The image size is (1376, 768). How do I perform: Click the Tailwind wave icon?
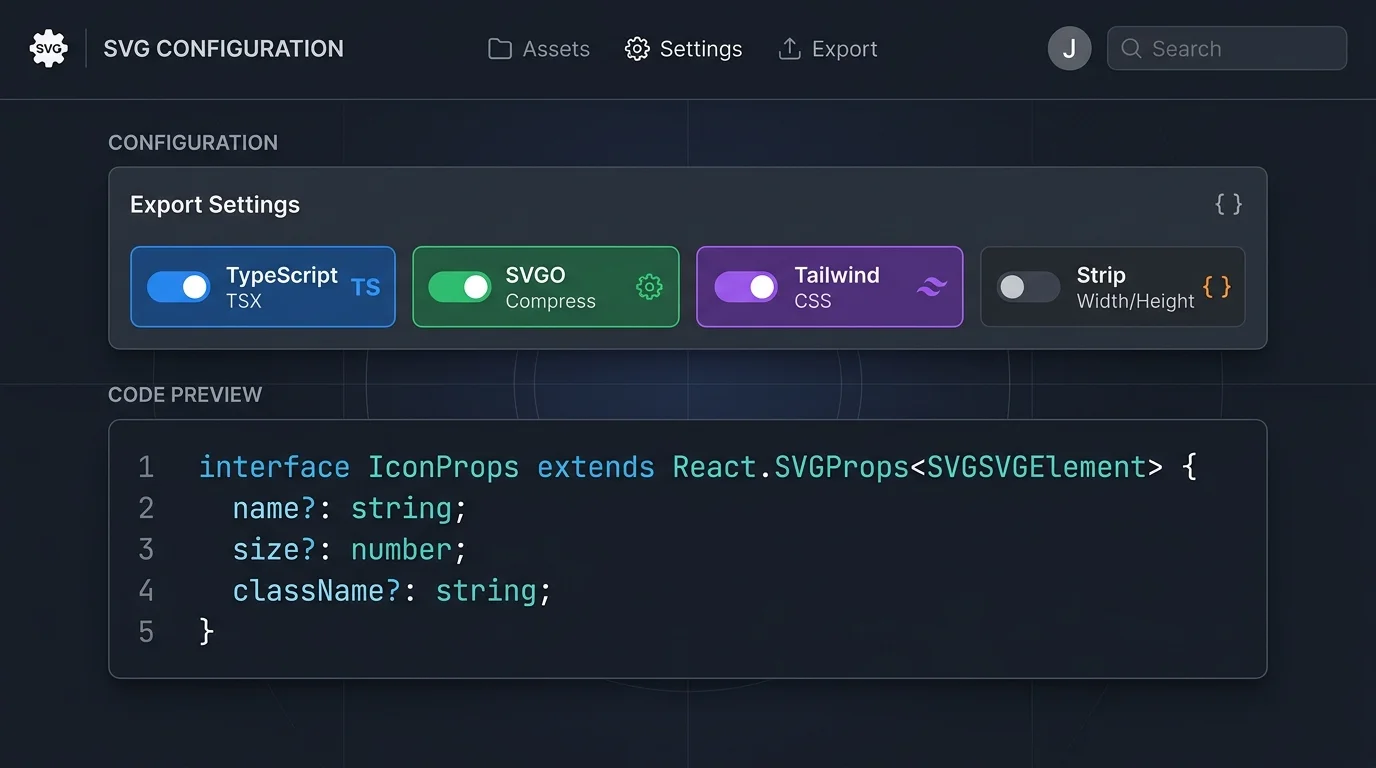pos(931,287)
